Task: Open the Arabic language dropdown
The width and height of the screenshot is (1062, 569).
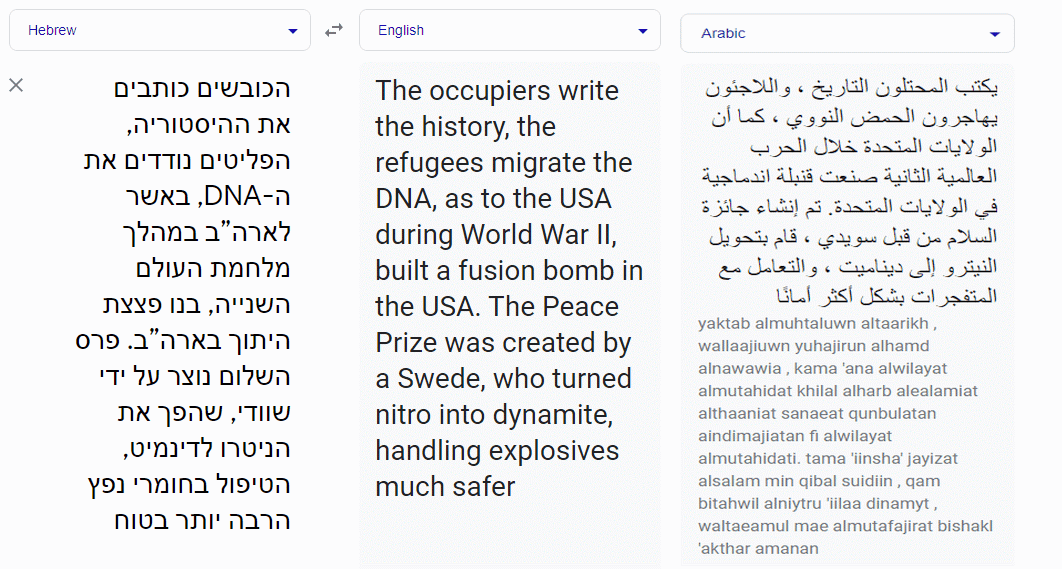Action: click(847, 33)
